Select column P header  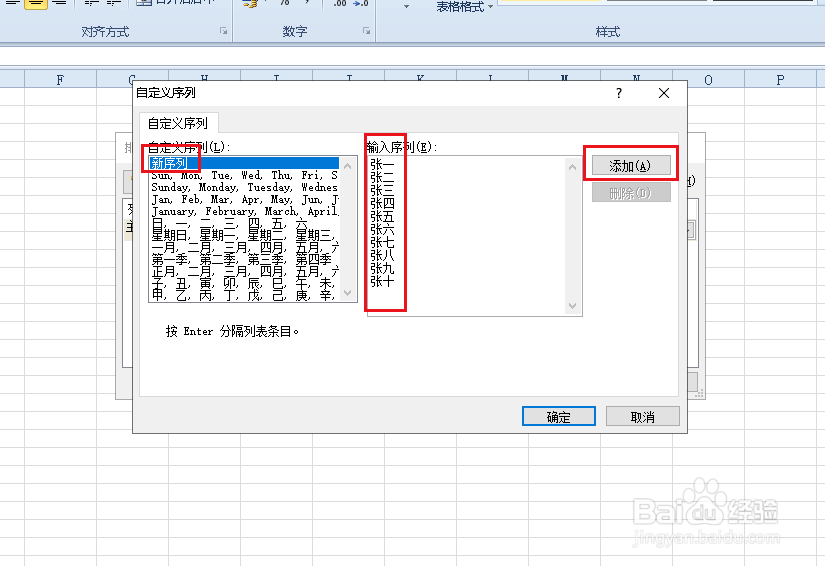coord(780,79)
